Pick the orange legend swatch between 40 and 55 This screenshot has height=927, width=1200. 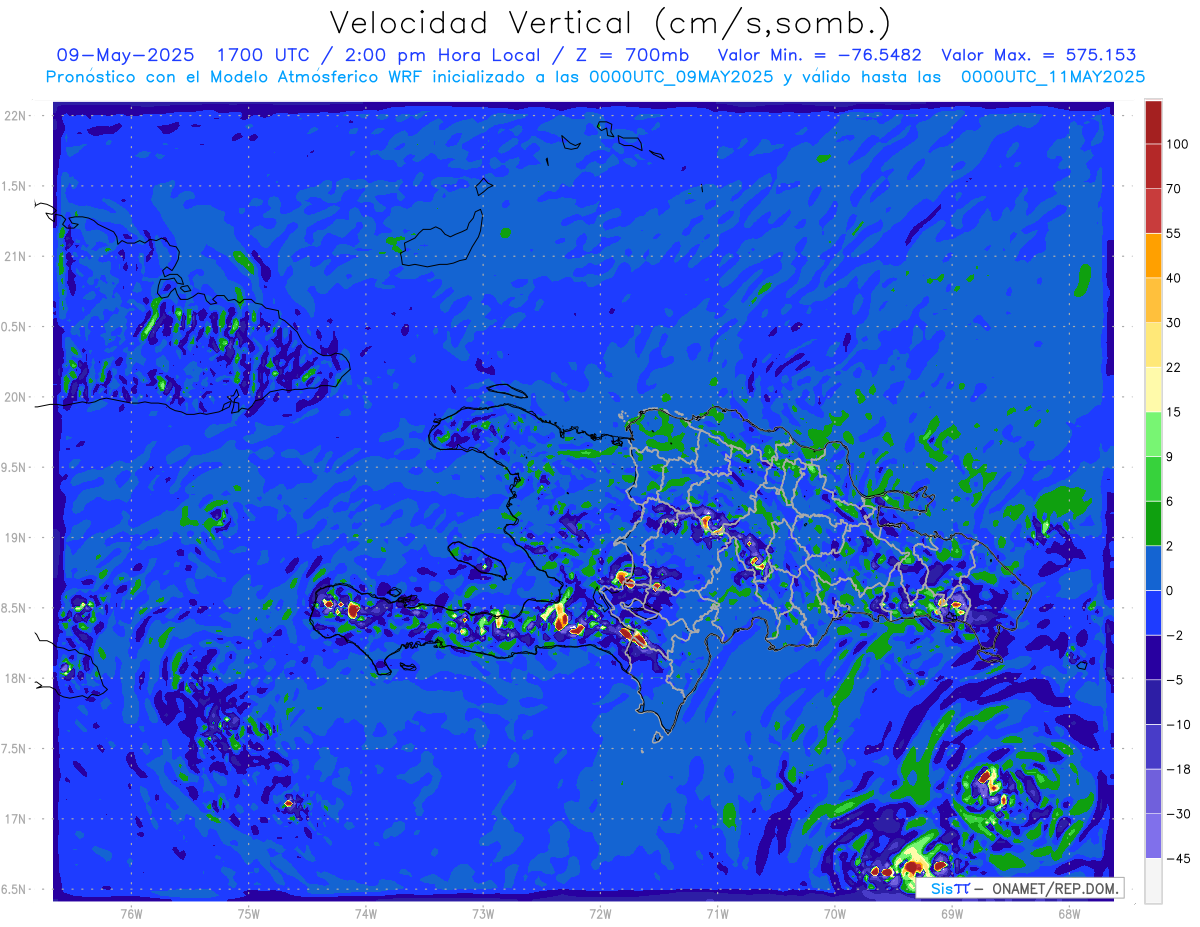[1153, 255]
